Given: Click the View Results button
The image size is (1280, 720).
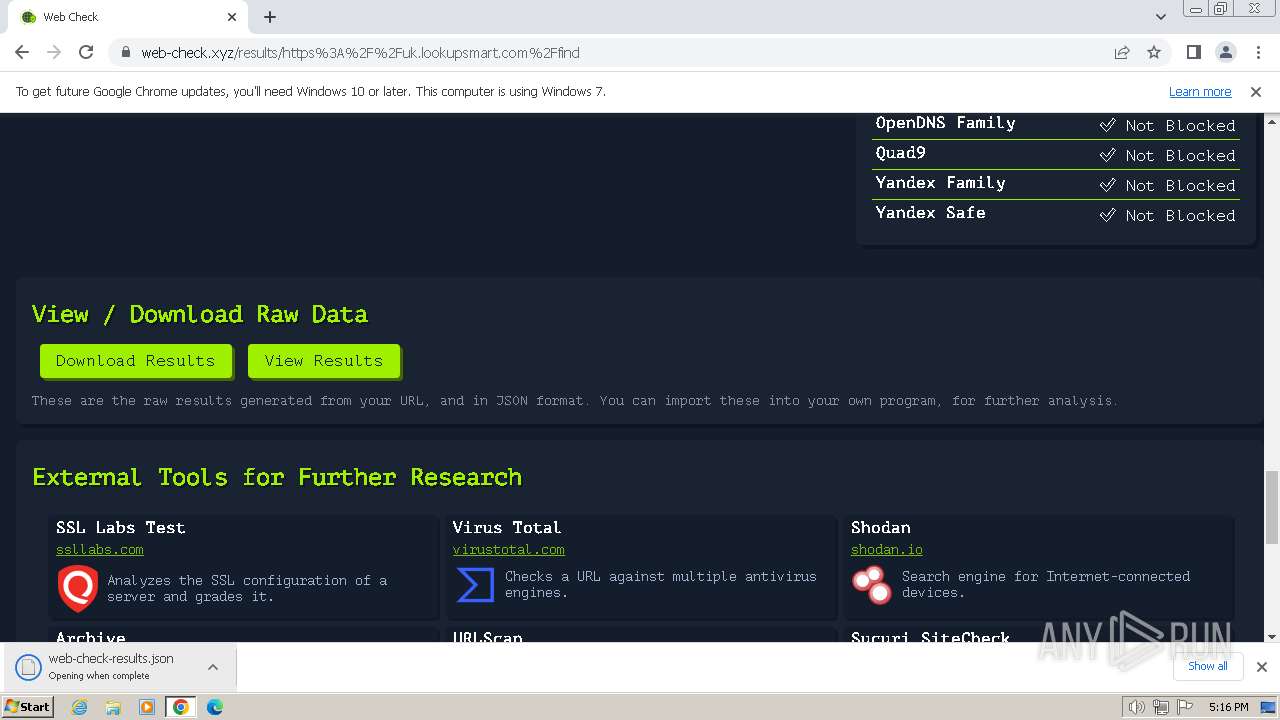Looking at the screenshot, I should [x=323, y=361].
